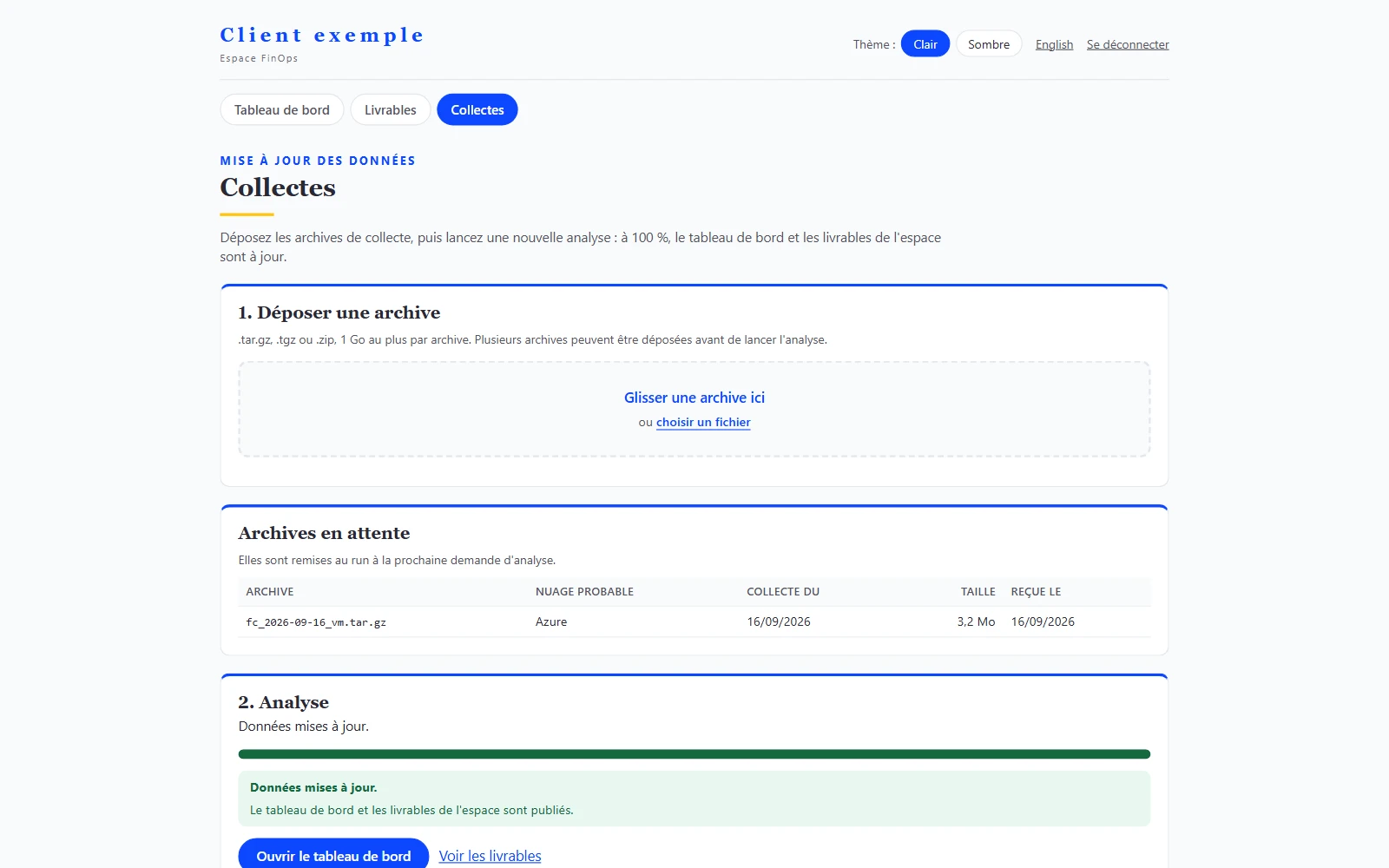The image size is (1389, 868).
Task: Click the green analysis progress bar
Action: pos(694,754)
